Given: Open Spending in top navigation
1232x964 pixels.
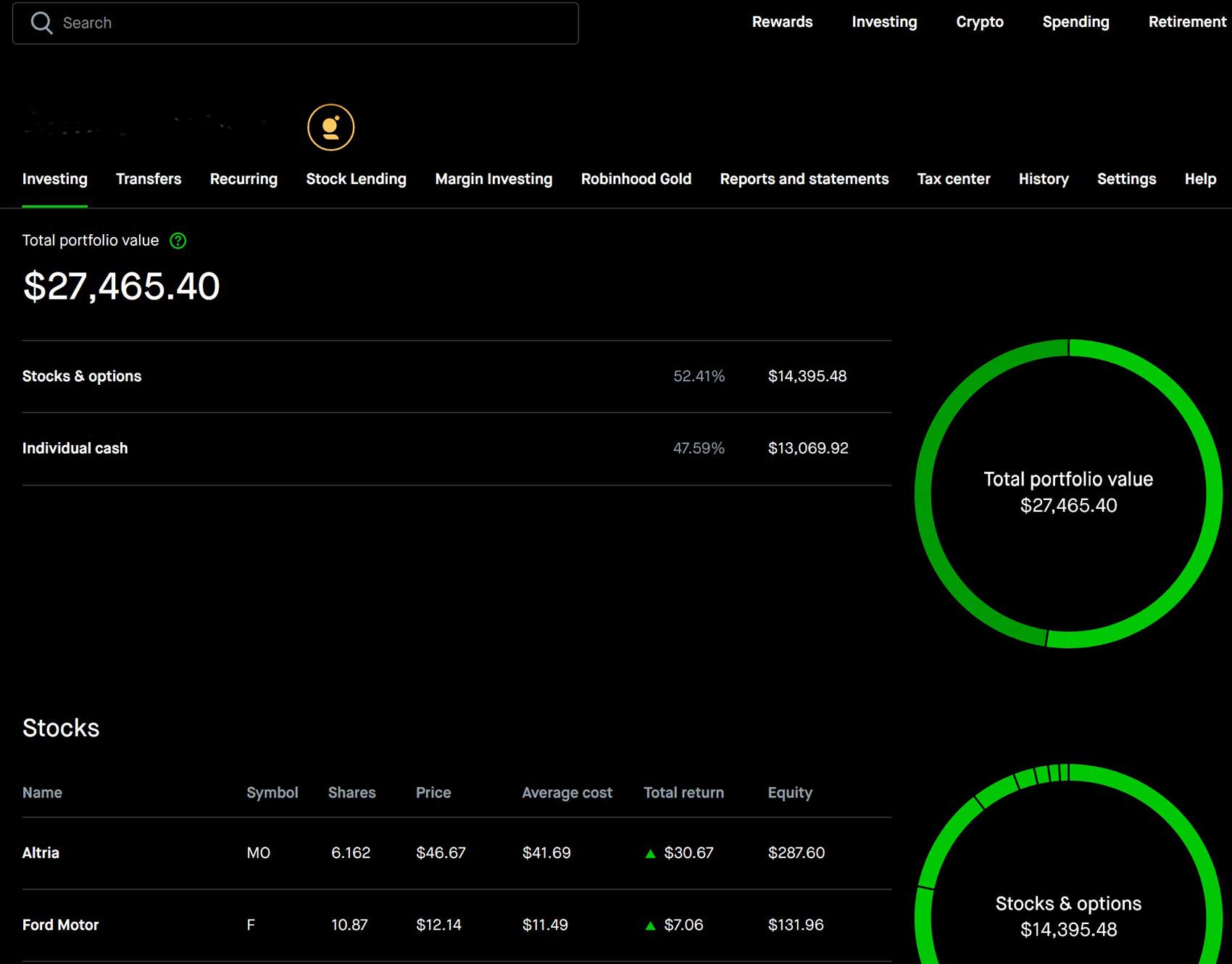Looking at the screenshot, I should (1075, 22).
